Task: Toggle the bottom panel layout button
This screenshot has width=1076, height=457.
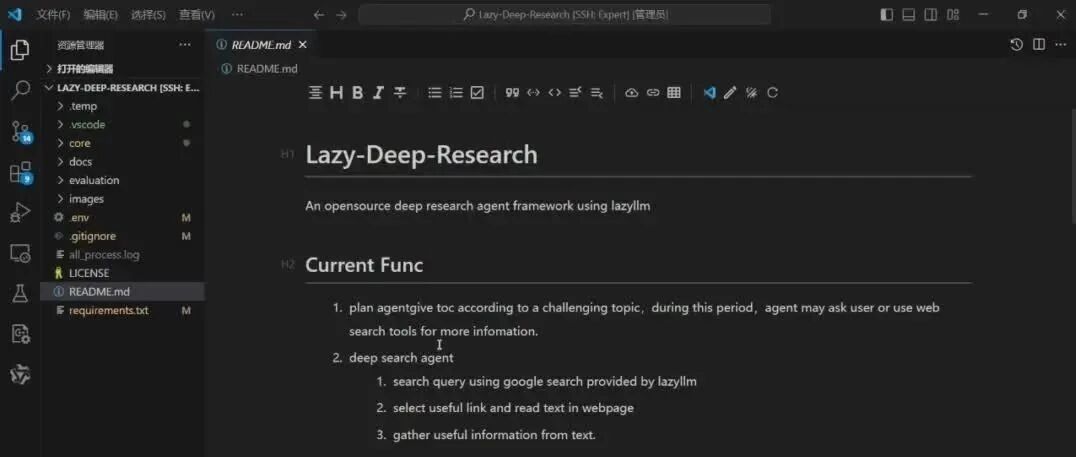Action: tap(909, 14)
